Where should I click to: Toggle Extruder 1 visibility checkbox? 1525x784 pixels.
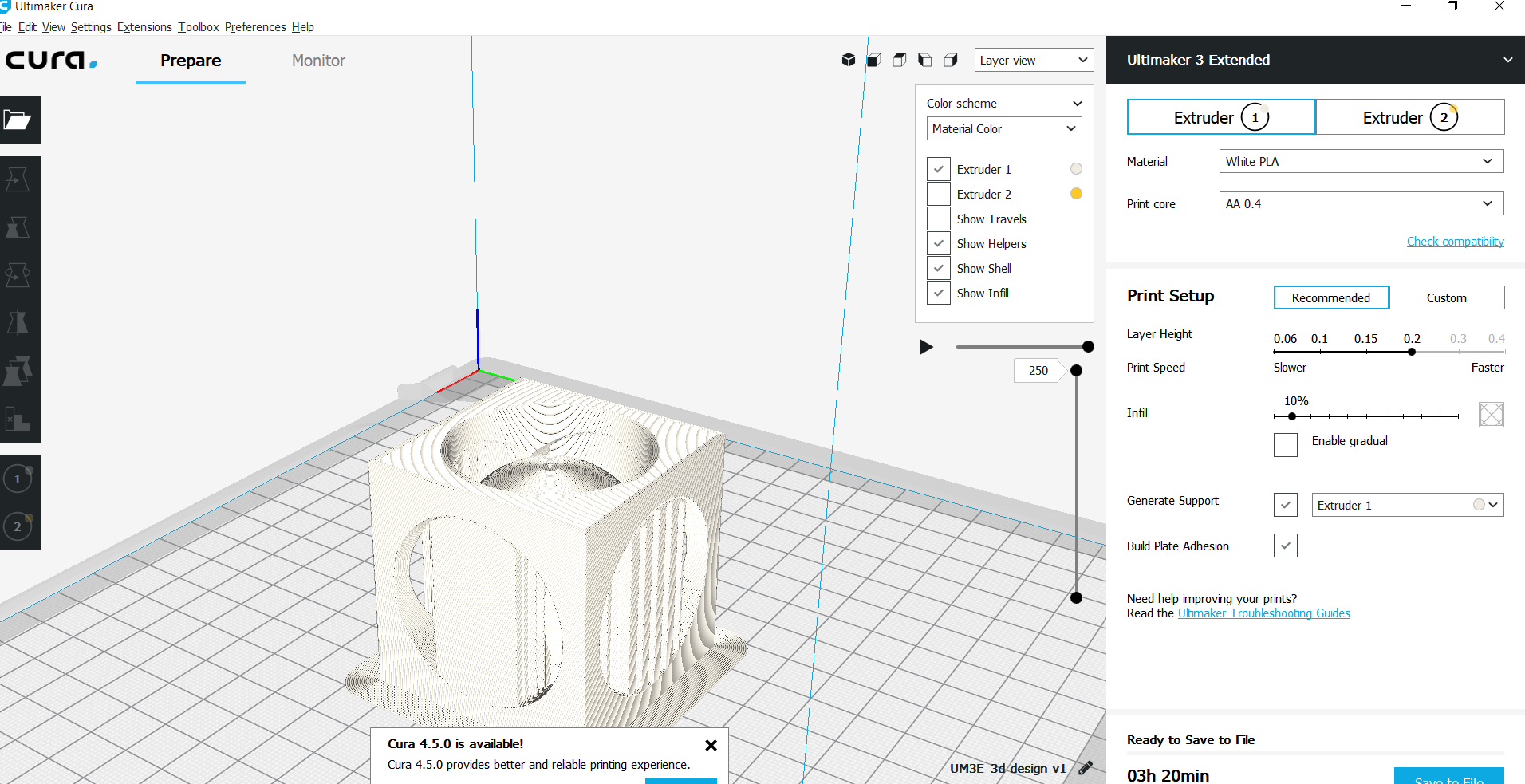tap(939, 169)
